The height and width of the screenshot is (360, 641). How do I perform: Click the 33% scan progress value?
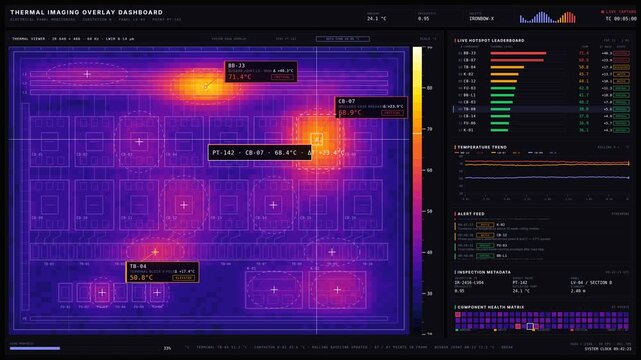click(x=167, y=348)
